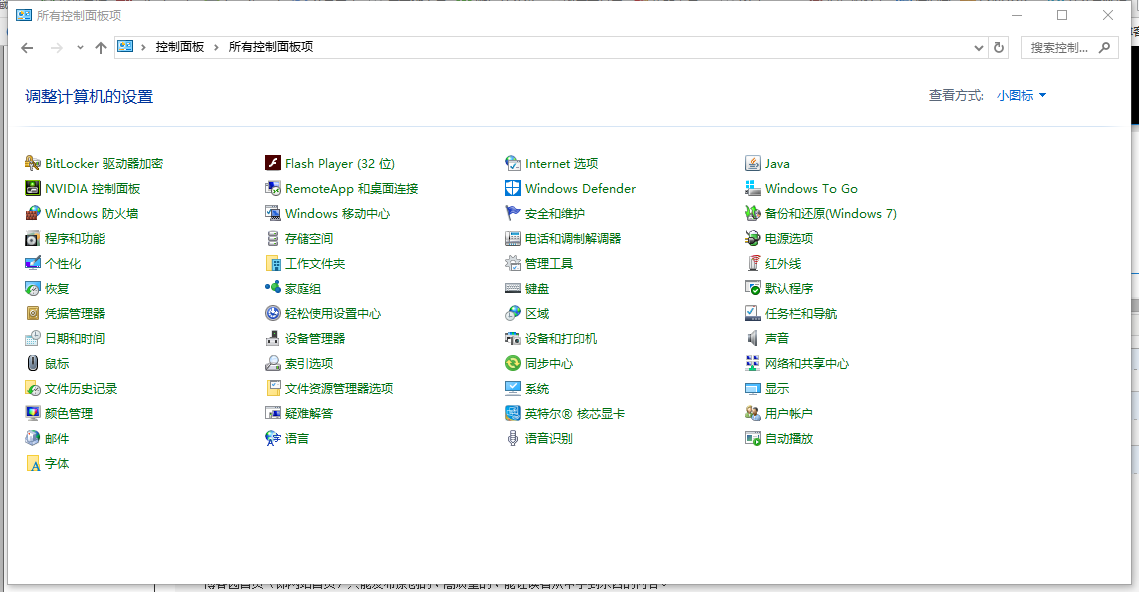Expand the 小图标 view mode dropdown

coord(1022,96)
